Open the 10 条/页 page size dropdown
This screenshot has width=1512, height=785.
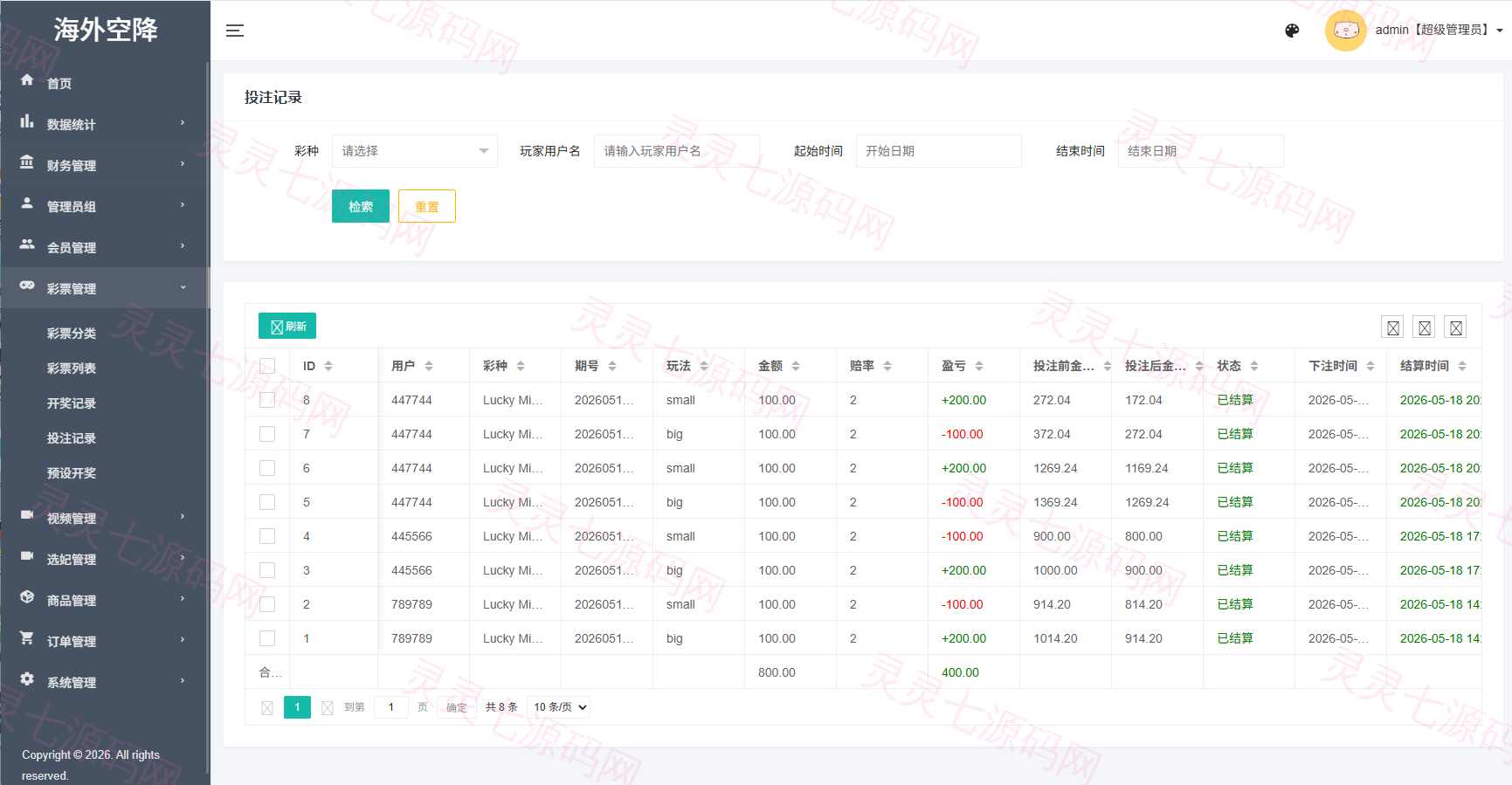(x=559, y=707)
